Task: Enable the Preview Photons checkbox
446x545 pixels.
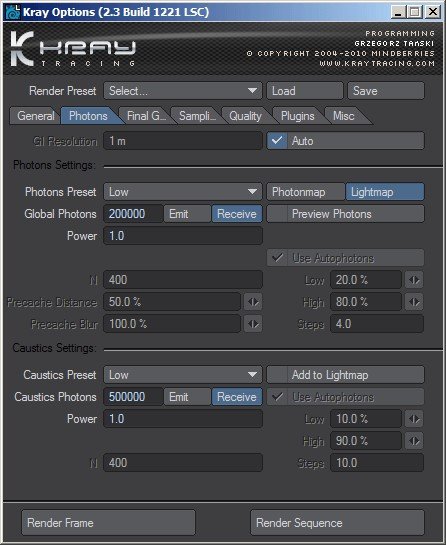Action: point(277,214)
